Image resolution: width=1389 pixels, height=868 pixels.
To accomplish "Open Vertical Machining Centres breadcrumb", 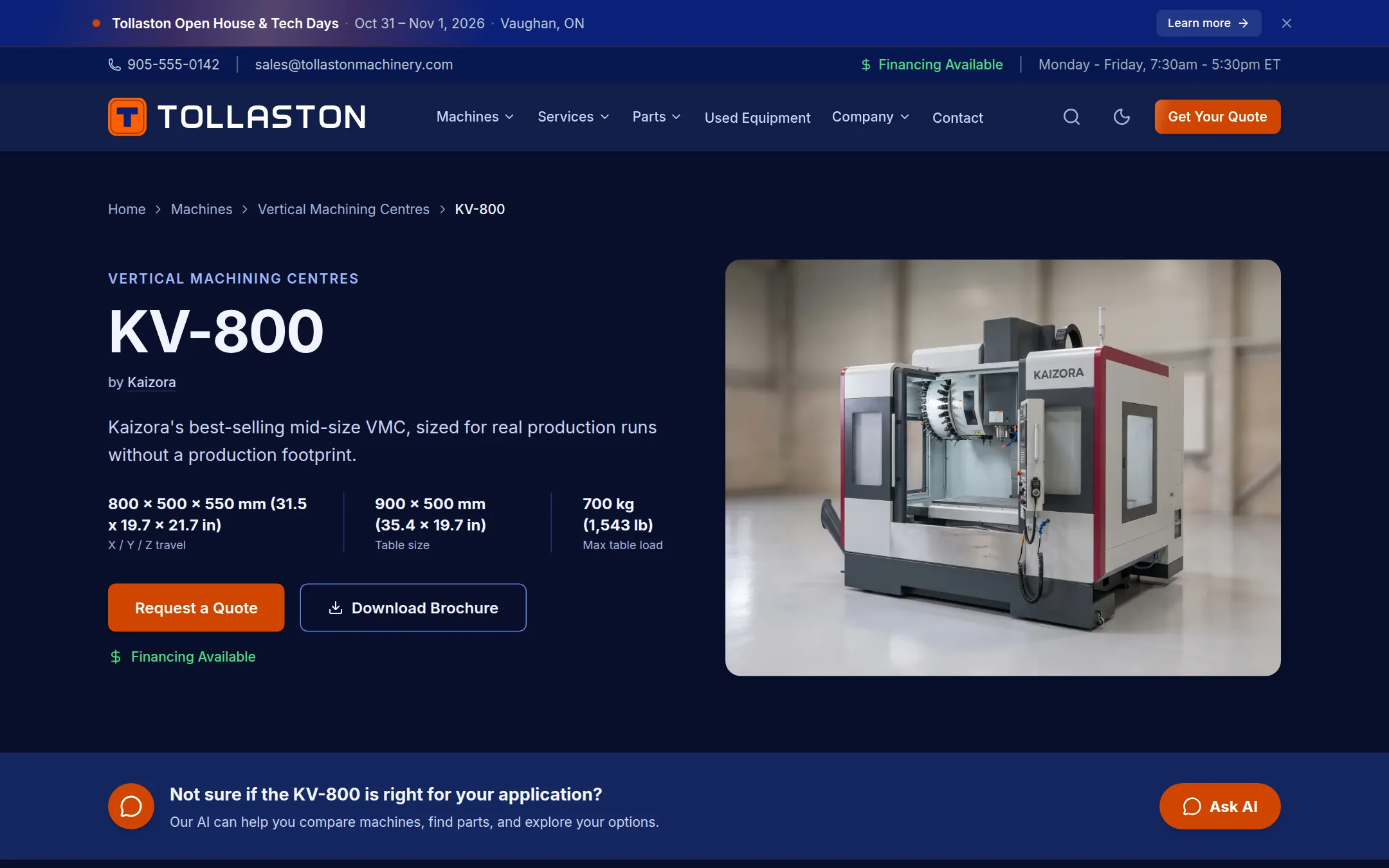I will tap(343, 209).
